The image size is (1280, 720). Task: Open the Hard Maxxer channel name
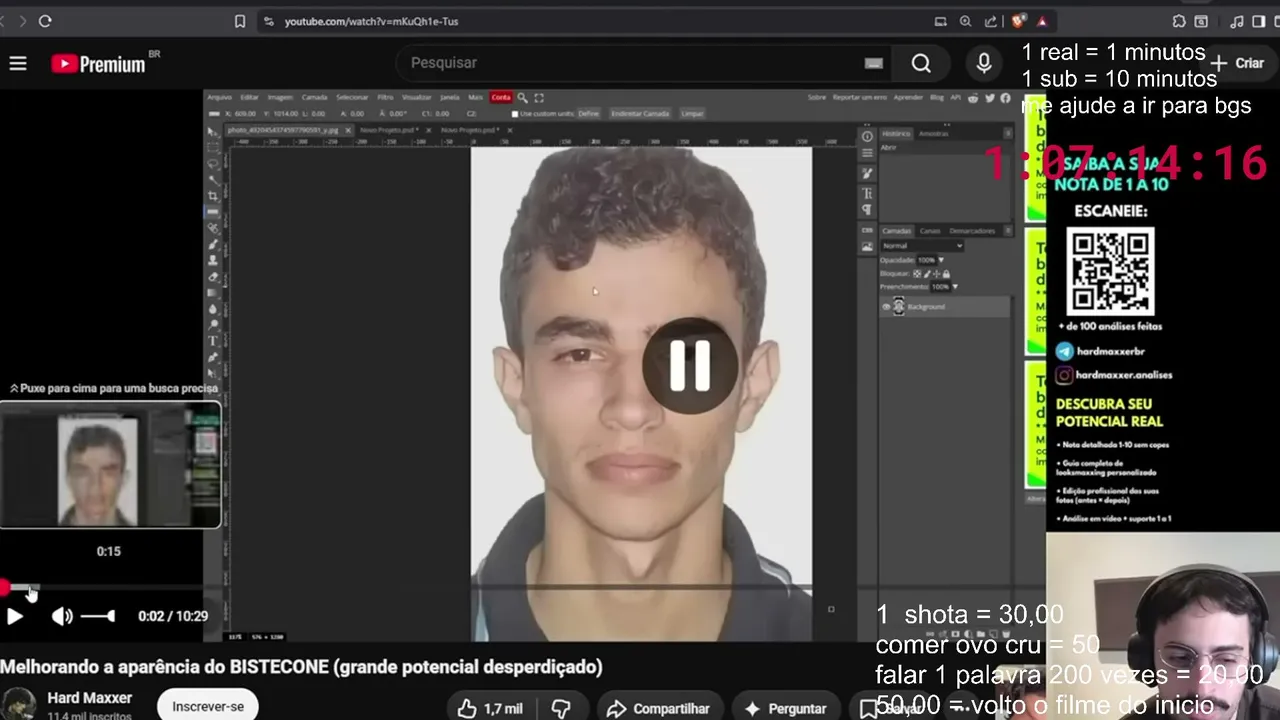click(x=90, y=698)
